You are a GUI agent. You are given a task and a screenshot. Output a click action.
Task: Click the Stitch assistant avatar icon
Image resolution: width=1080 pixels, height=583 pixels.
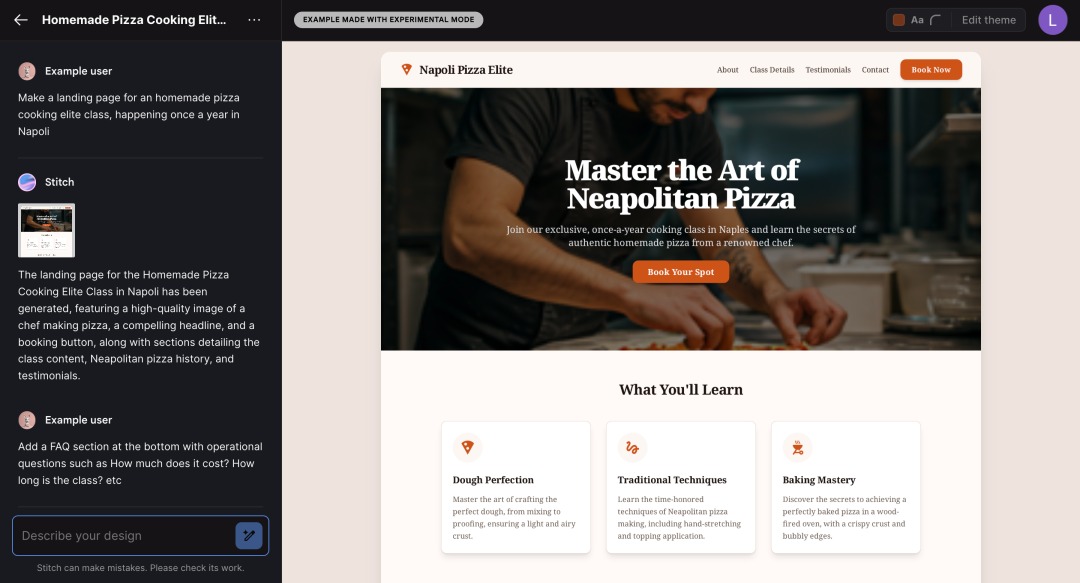point(27,182)
